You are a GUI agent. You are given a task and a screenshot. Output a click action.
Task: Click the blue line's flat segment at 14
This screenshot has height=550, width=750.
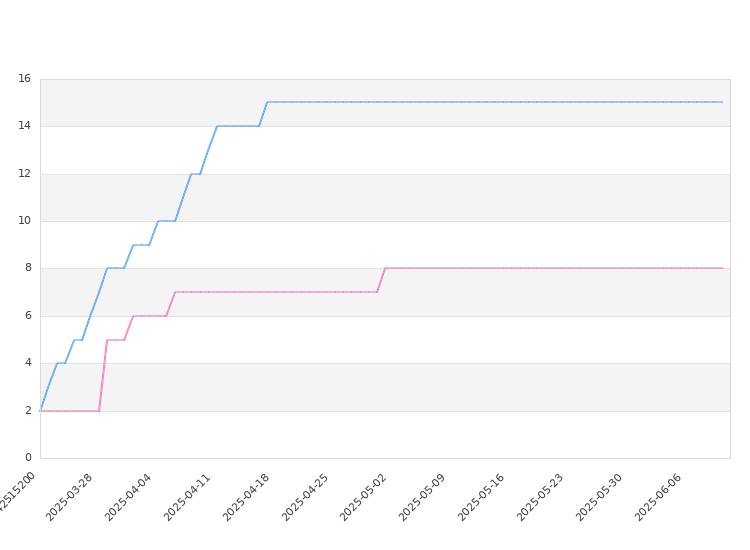(238, 126)
